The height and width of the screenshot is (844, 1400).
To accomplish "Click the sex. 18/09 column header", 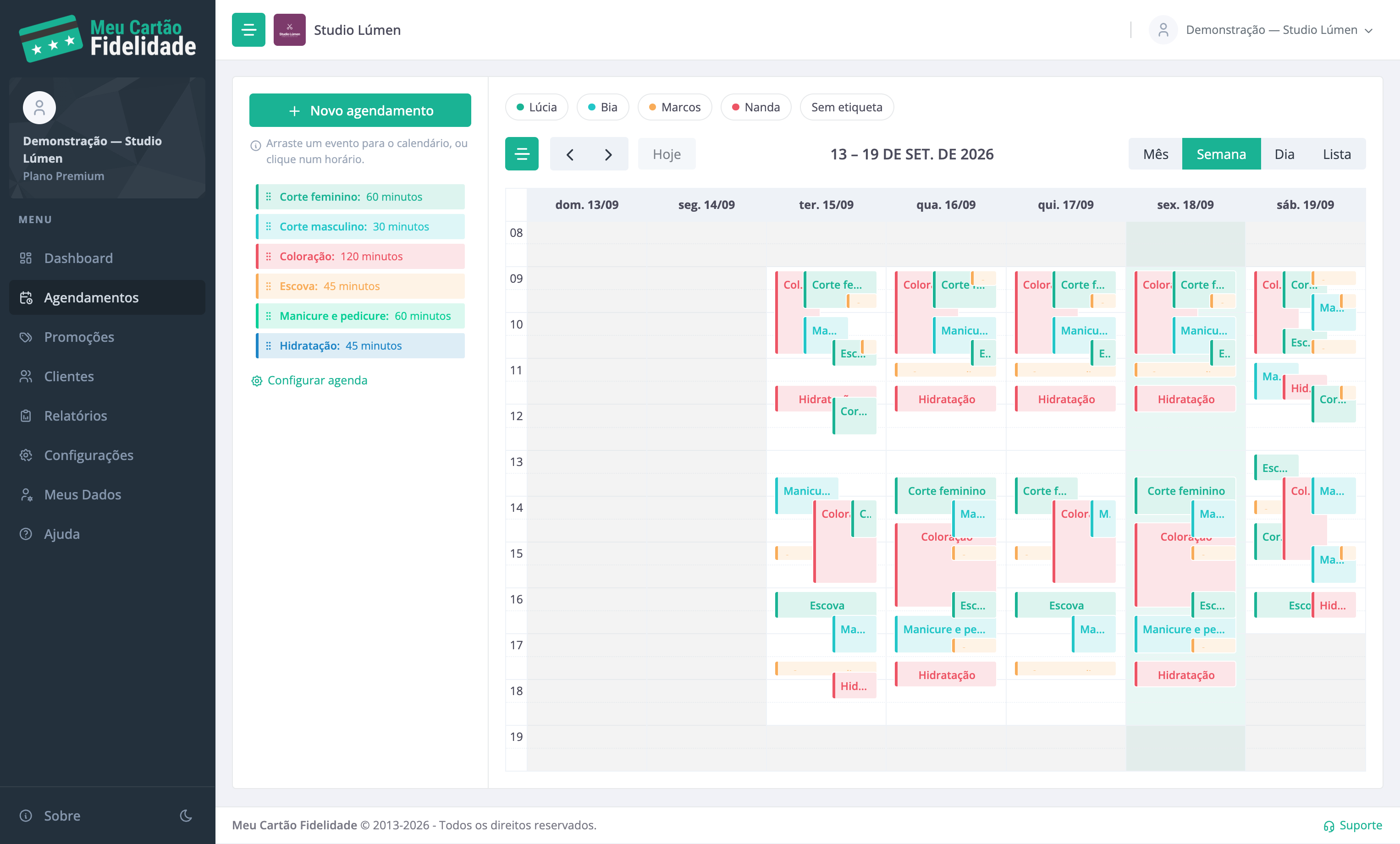I will click(x=1185, y=204).
